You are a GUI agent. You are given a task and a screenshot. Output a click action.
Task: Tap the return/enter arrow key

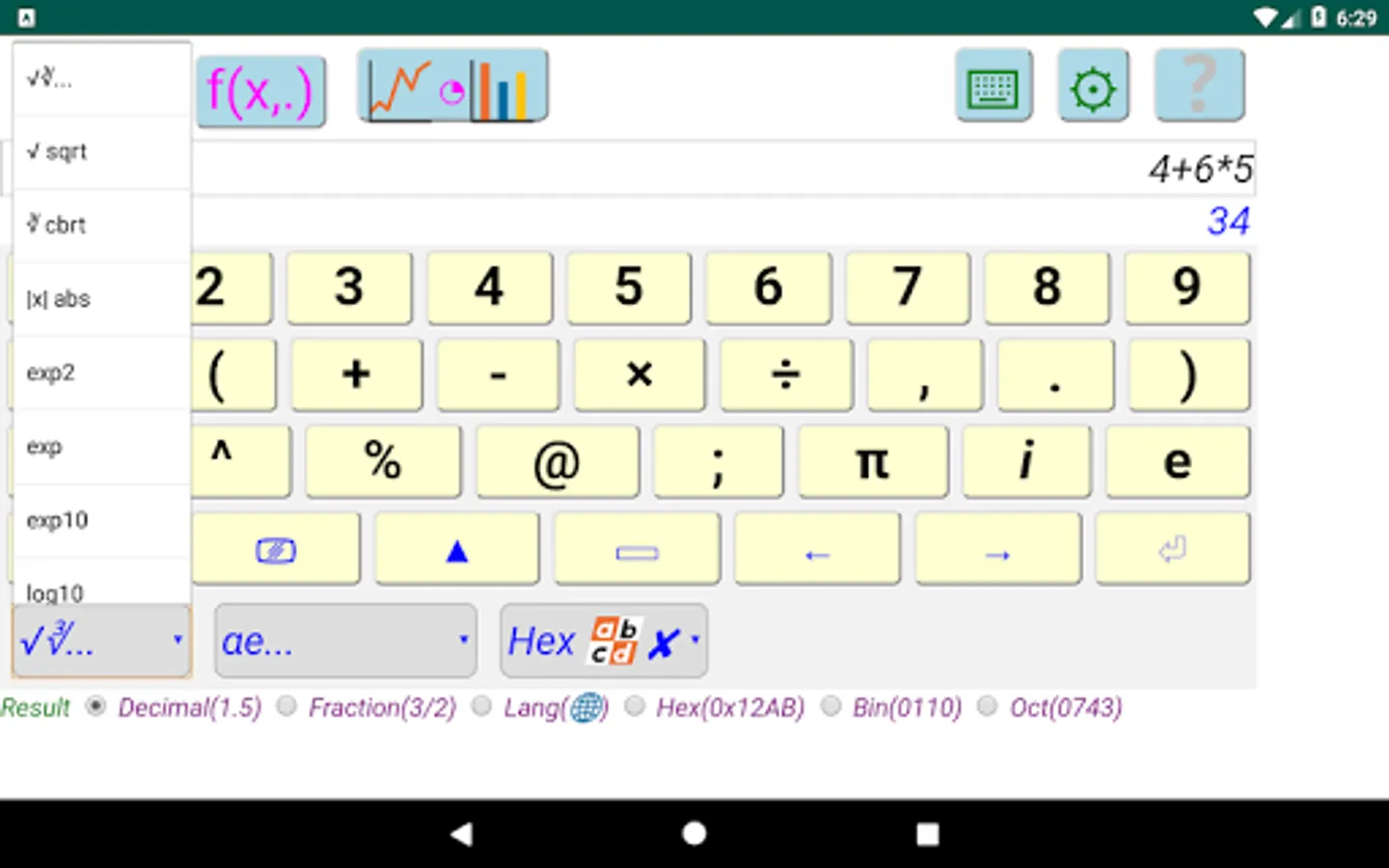(1173, 549)
